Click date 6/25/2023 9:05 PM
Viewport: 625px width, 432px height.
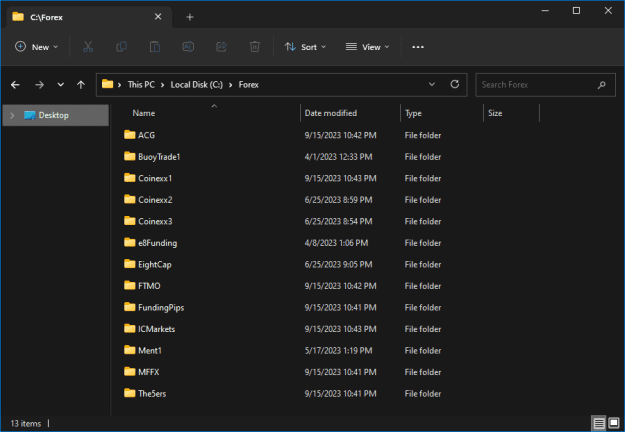(x=338, y=264)
